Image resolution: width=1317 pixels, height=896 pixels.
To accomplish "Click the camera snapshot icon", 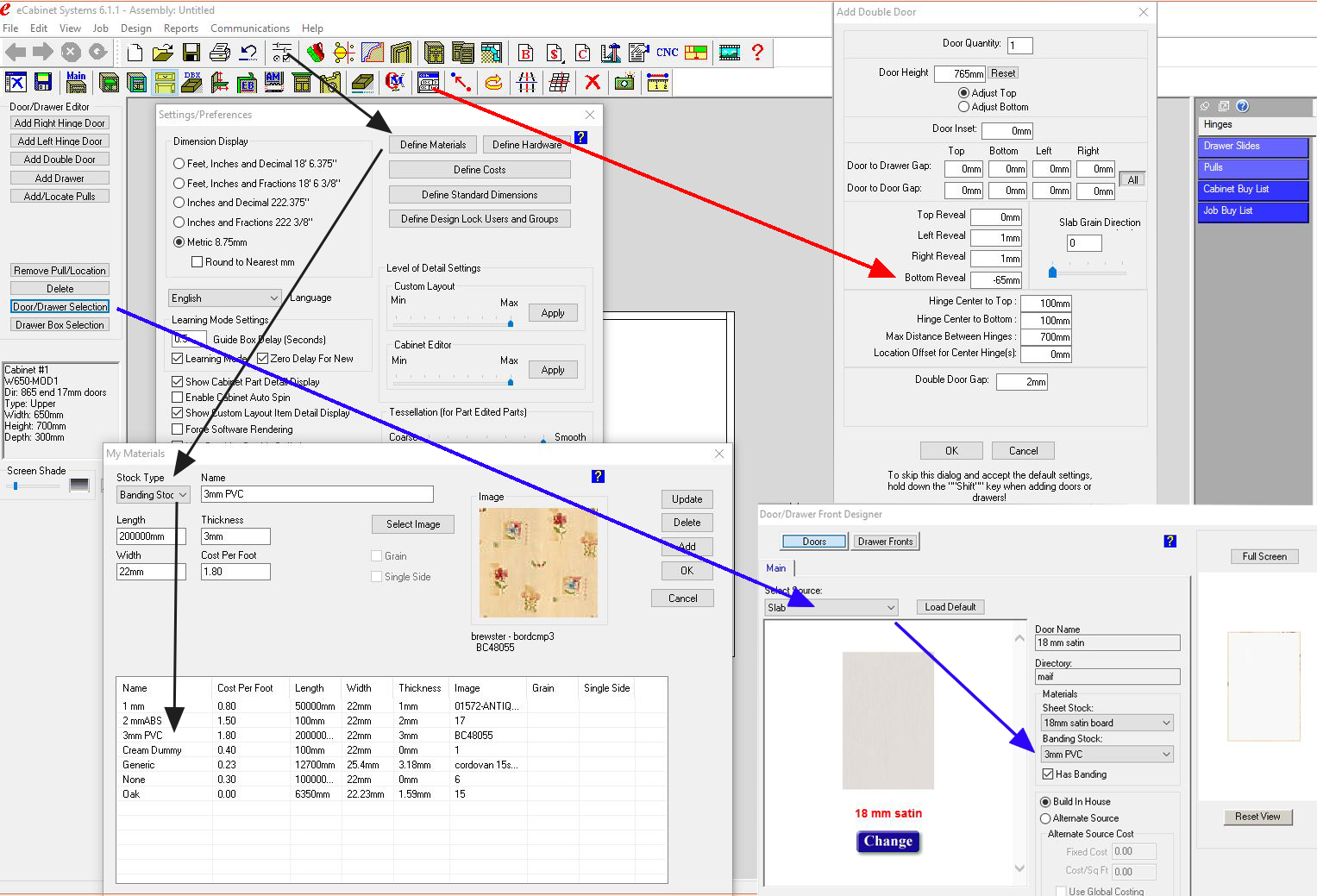I will 624,82.
